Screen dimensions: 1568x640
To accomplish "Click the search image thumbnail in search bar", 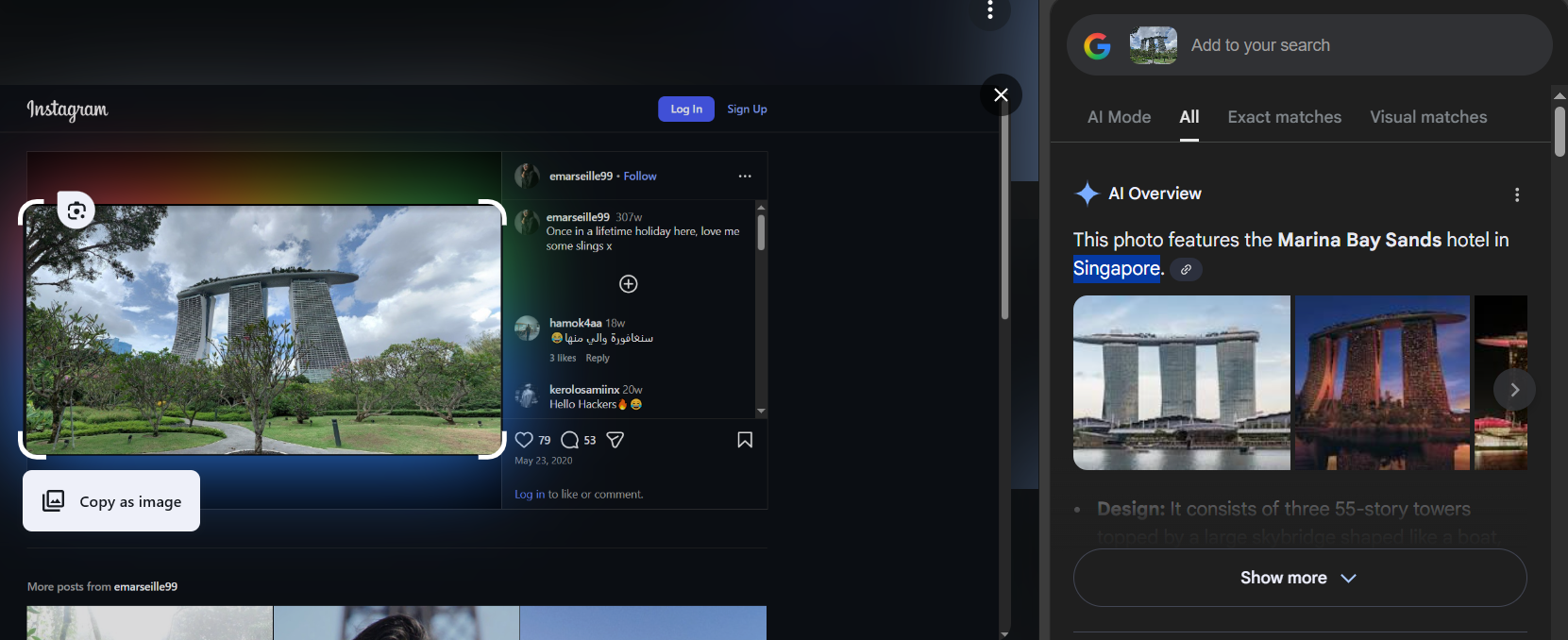I will tap(1153, 45).
